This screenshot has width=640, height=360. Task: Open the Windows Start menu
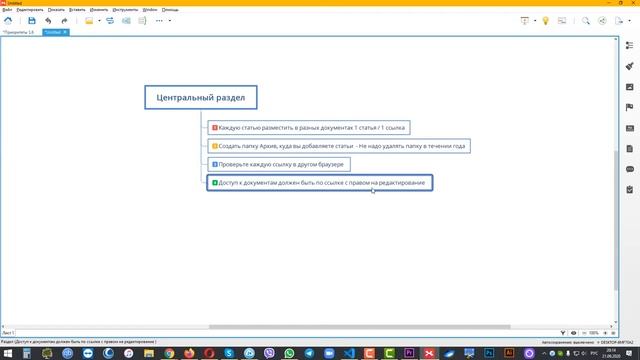pos(8,353)
